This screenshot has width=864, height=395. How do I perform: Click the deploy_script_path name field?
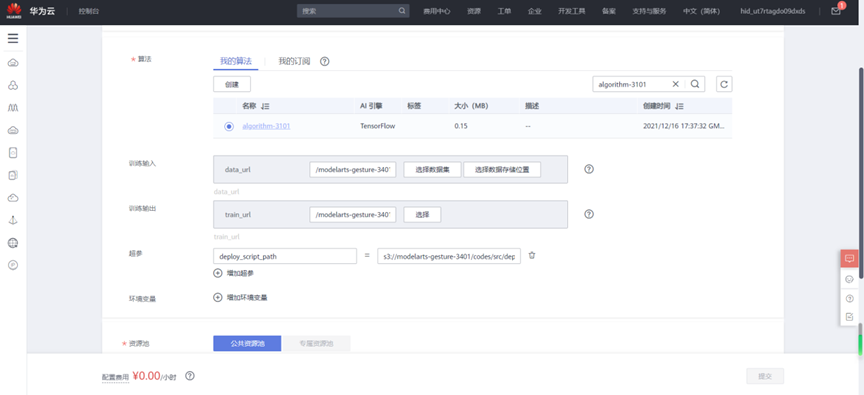[285, 256]
